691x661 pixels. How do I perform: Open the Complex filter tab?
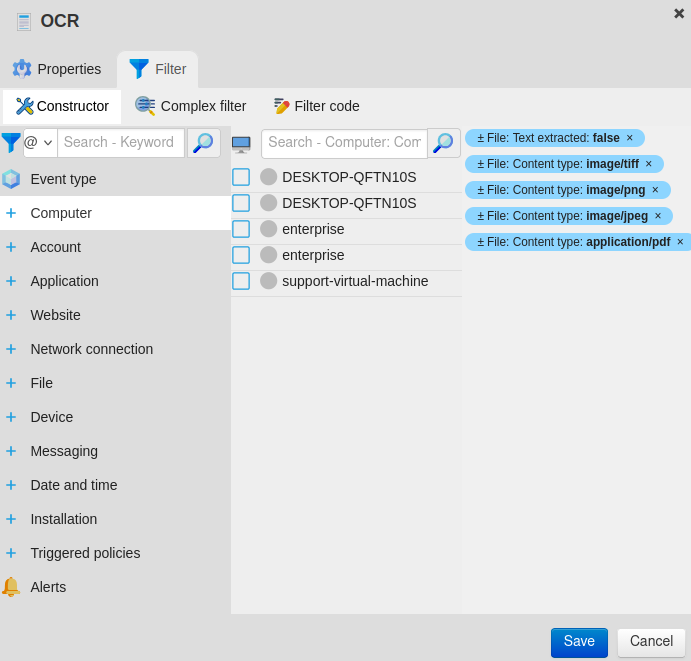[x=191, y=106]
